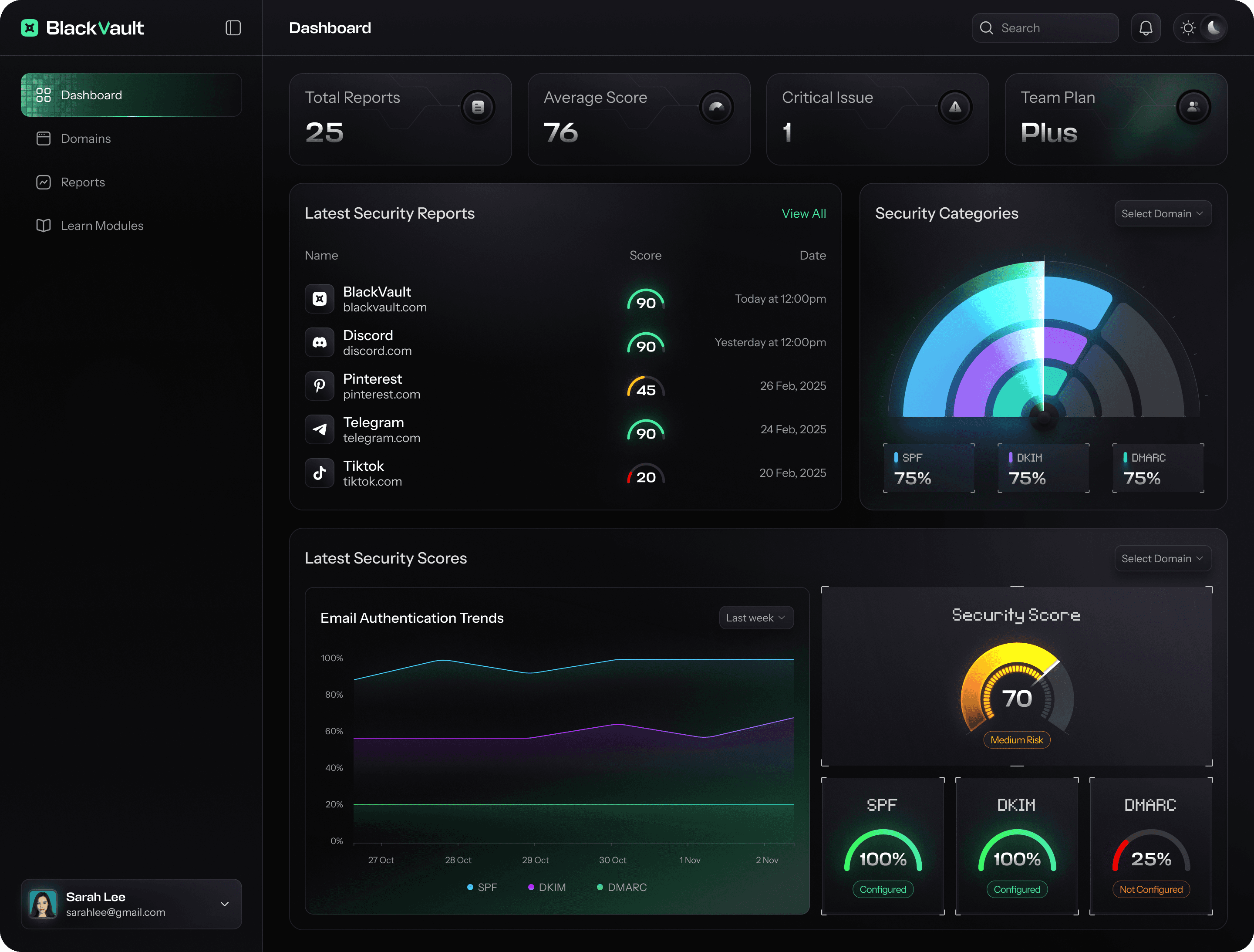Click the 30 Oct axis label
1254x952 pixels.
(x=613, y=860)
